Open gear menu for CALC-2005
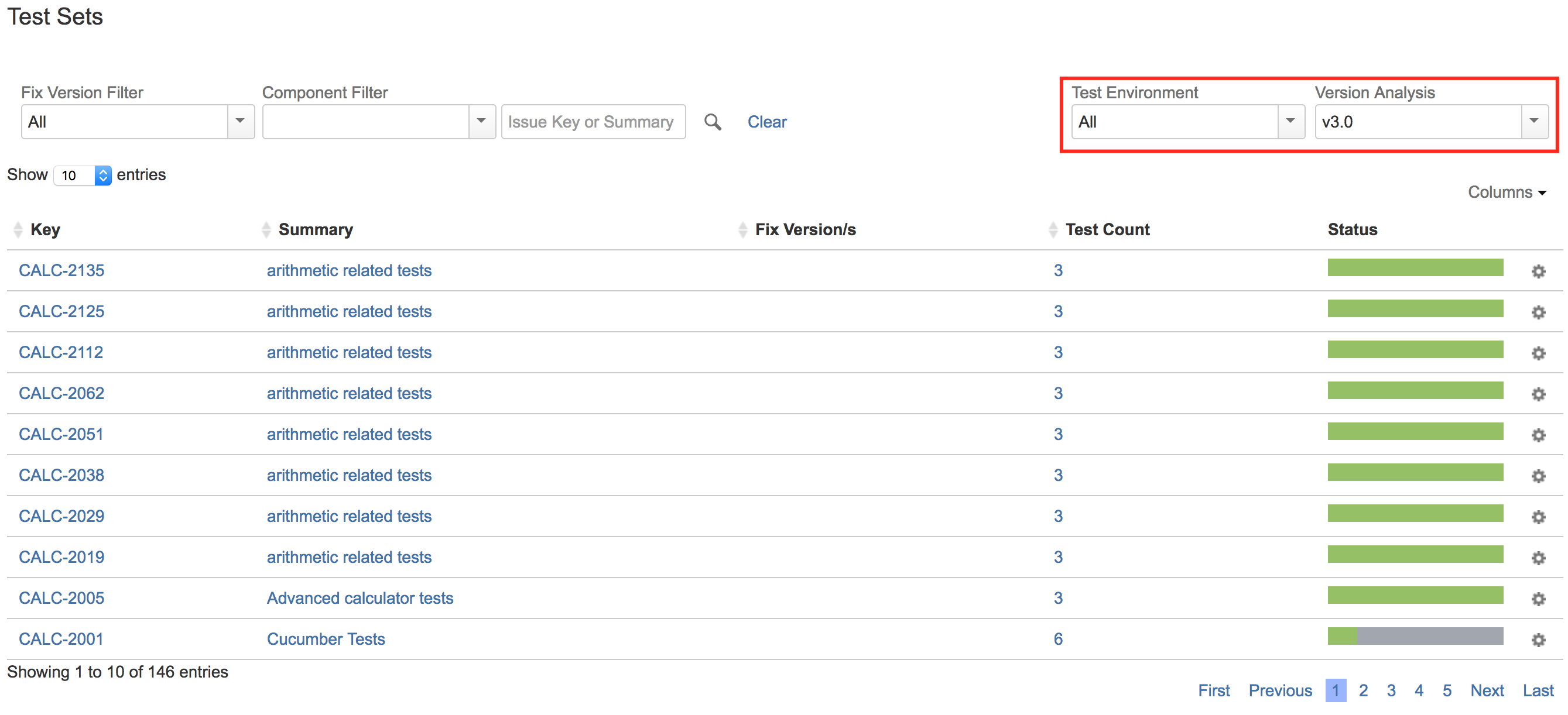1568x715 pixels. point(1538,599)
